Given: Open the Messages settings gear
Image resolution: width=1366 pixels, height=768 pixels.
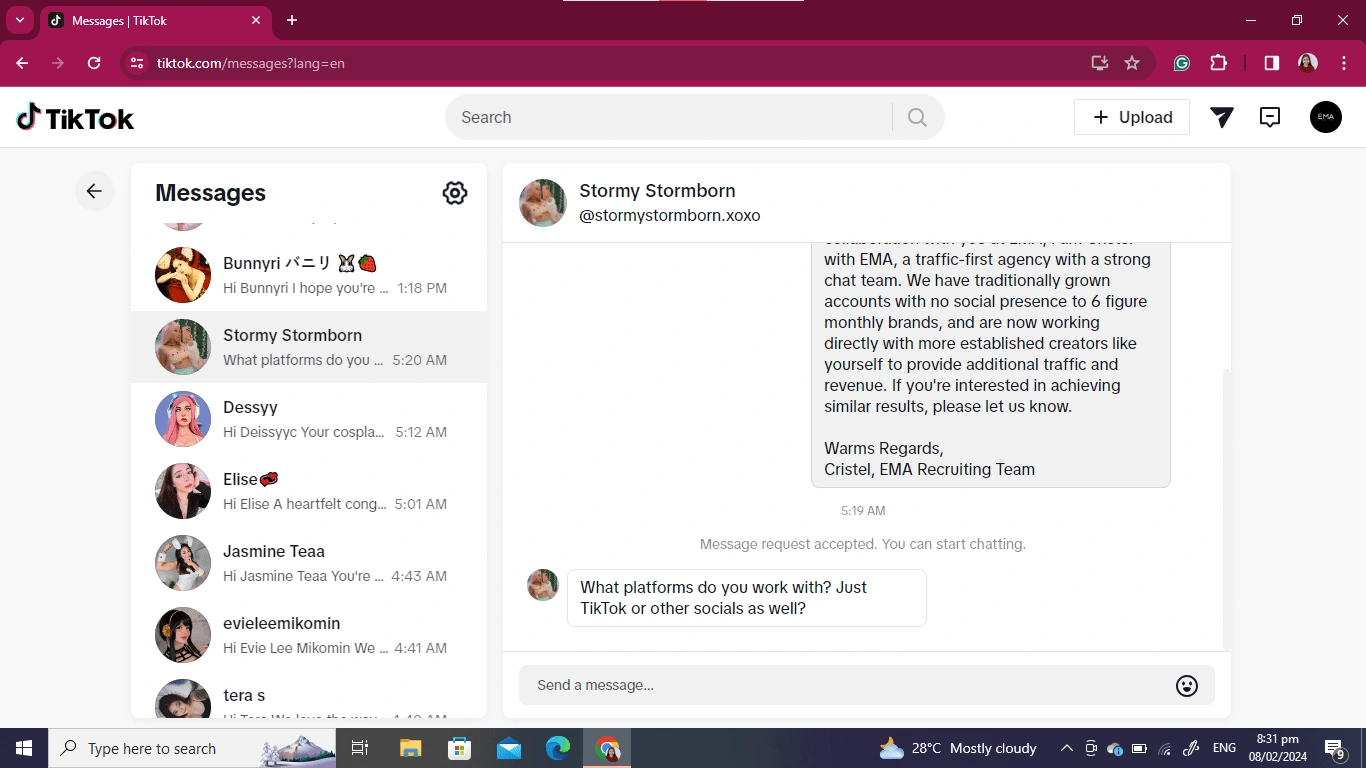Looking at the screenshot, I should (455, 193).
